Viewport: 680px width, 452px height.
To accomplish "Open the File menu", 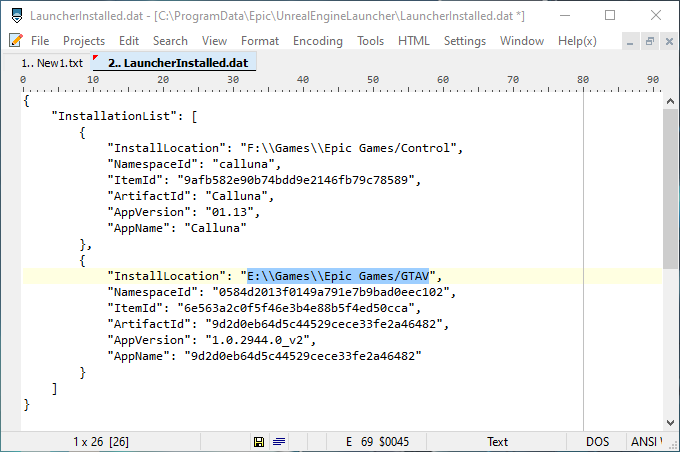I will (40, 41).
